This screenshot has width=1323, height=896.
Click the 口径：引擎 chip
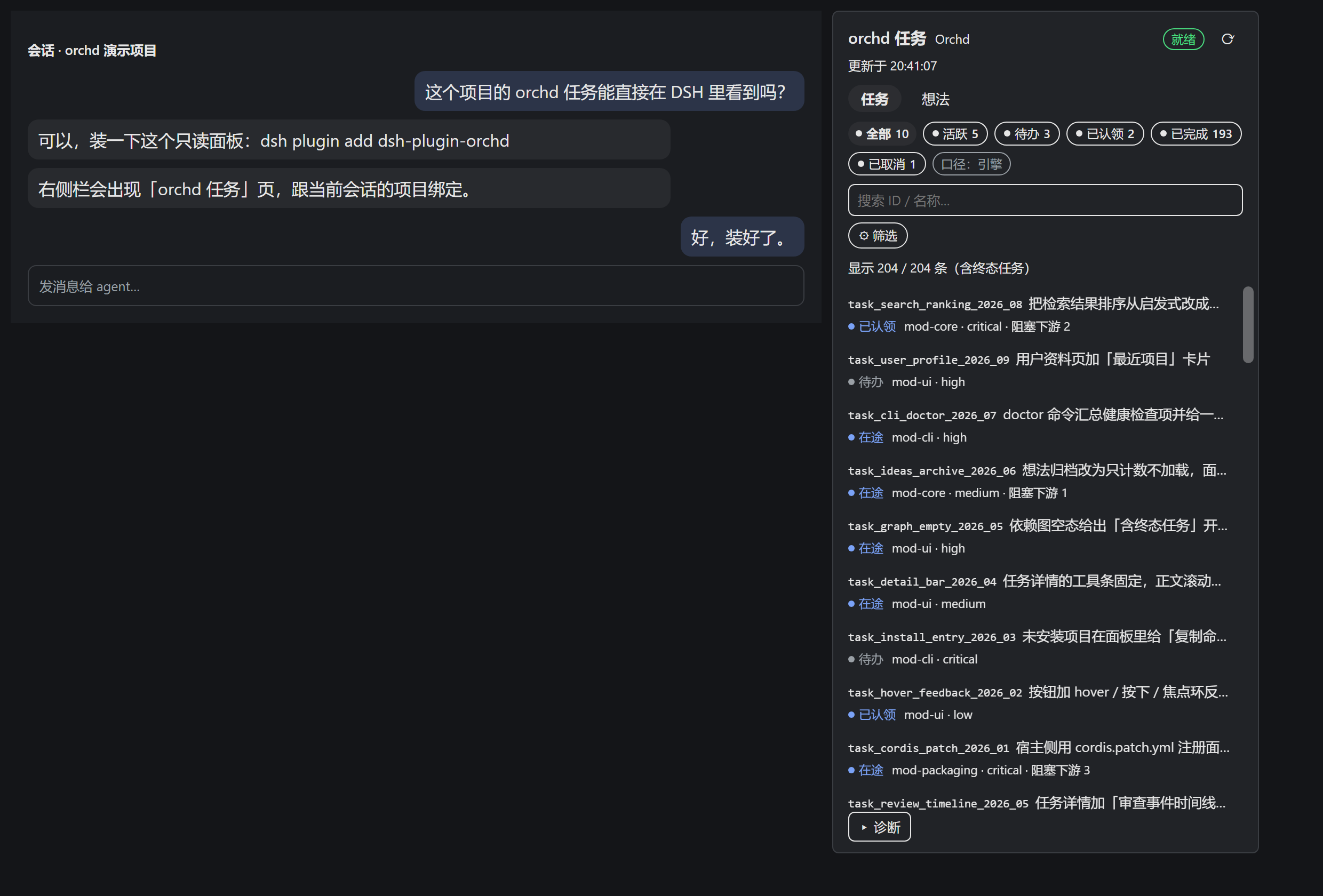971,164
